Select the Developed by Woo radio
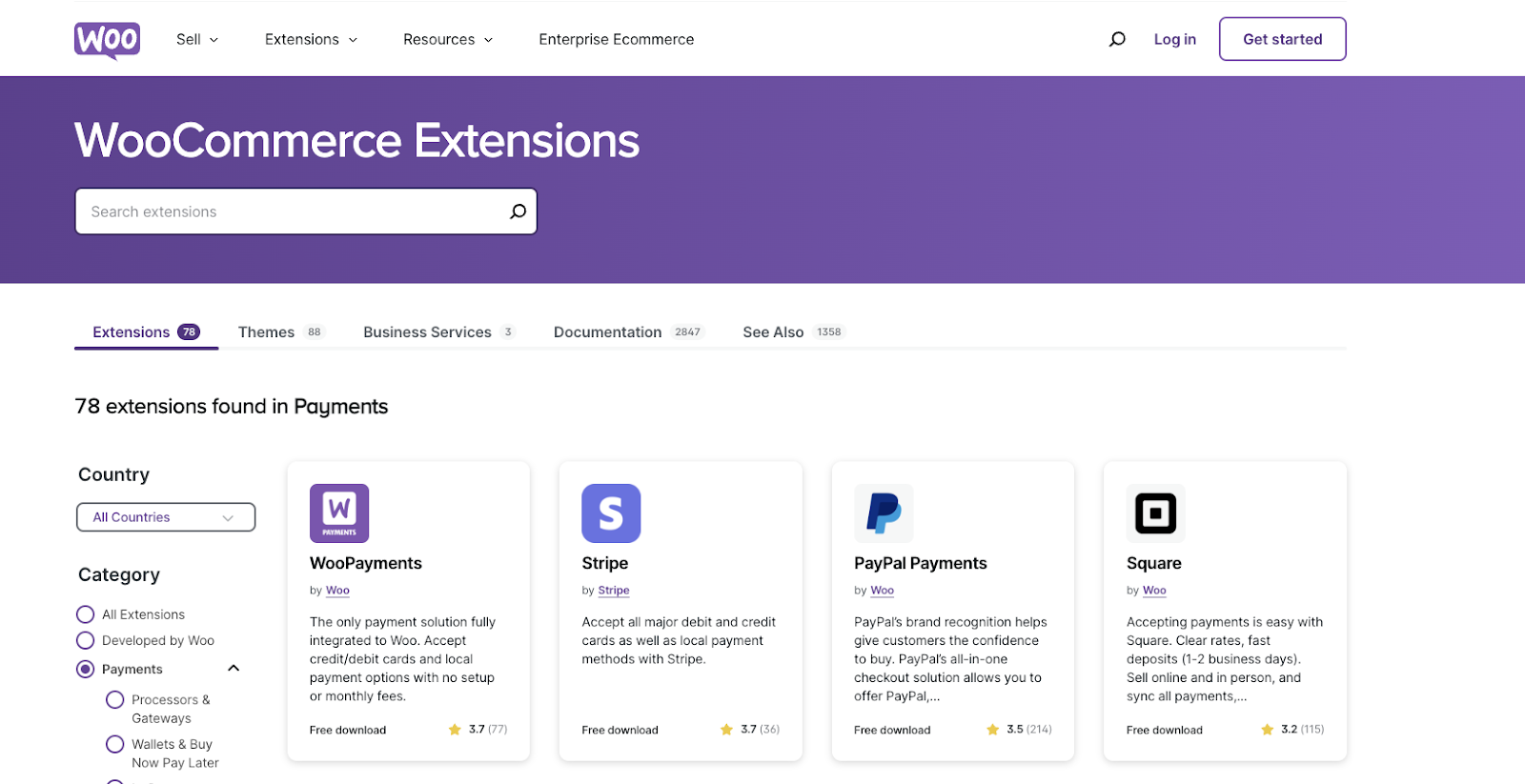Screen dimensions: 1525x784 [86, 640]
